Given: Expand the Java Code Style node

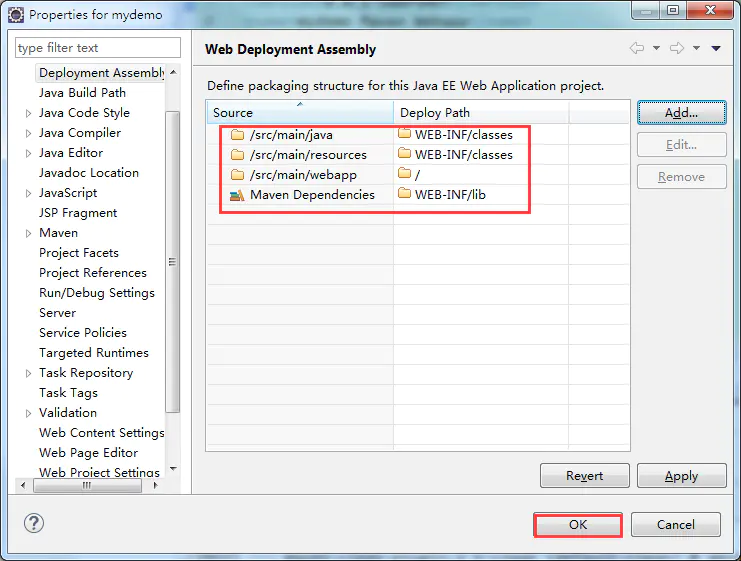Looking at the screenshot, I should pyautogui.click(x=28, y=113).
